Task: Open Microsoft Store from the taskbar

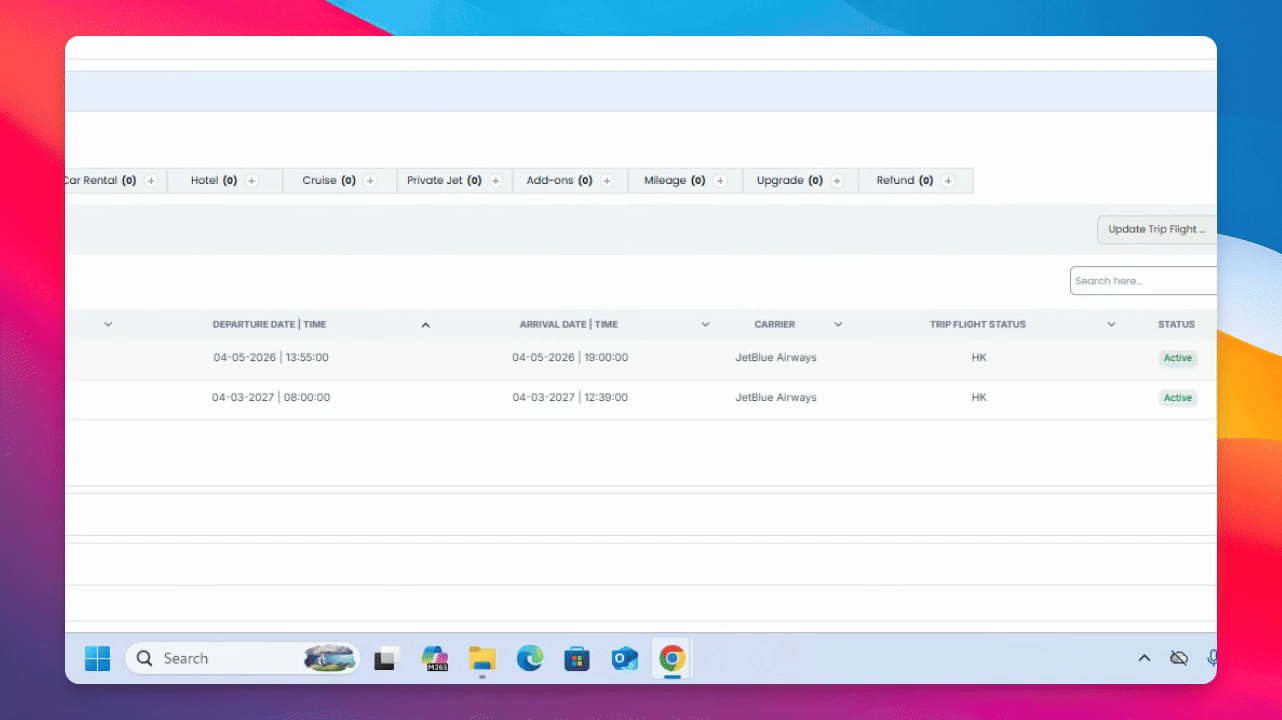Action: (577, 658)
